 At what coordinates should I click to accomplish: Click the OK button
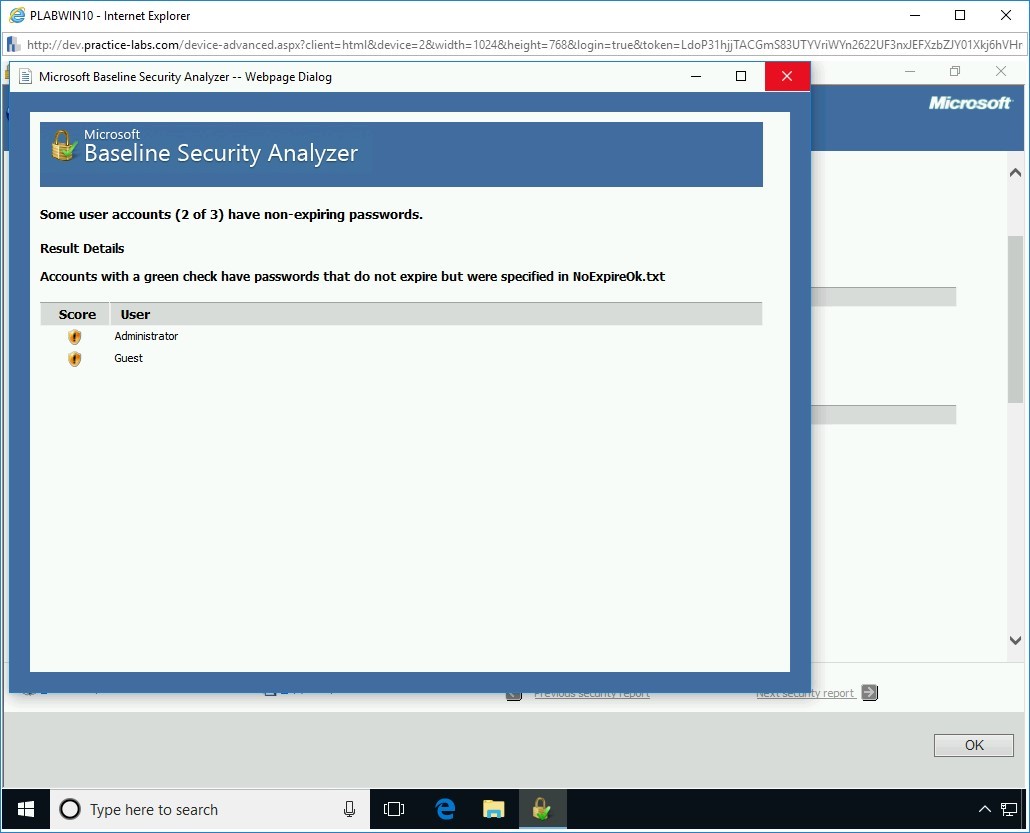[x=974, y=745]
